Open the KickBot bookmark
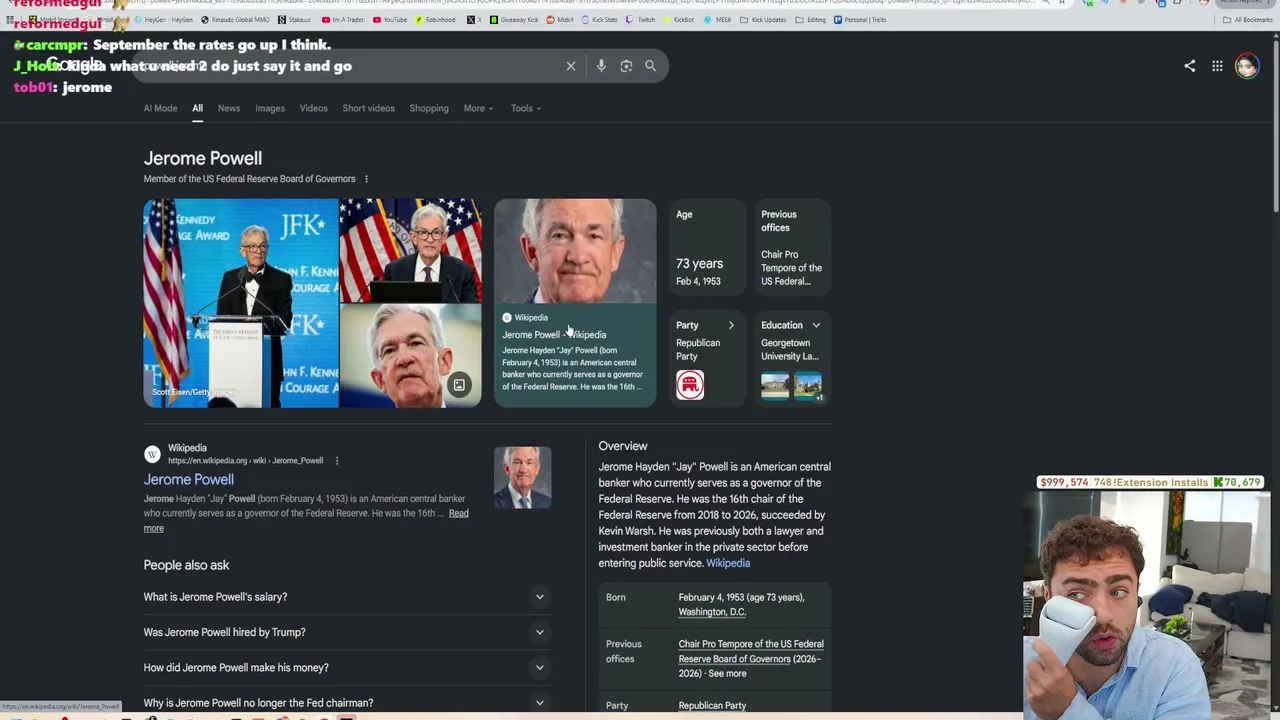 [x=679, y=20]
